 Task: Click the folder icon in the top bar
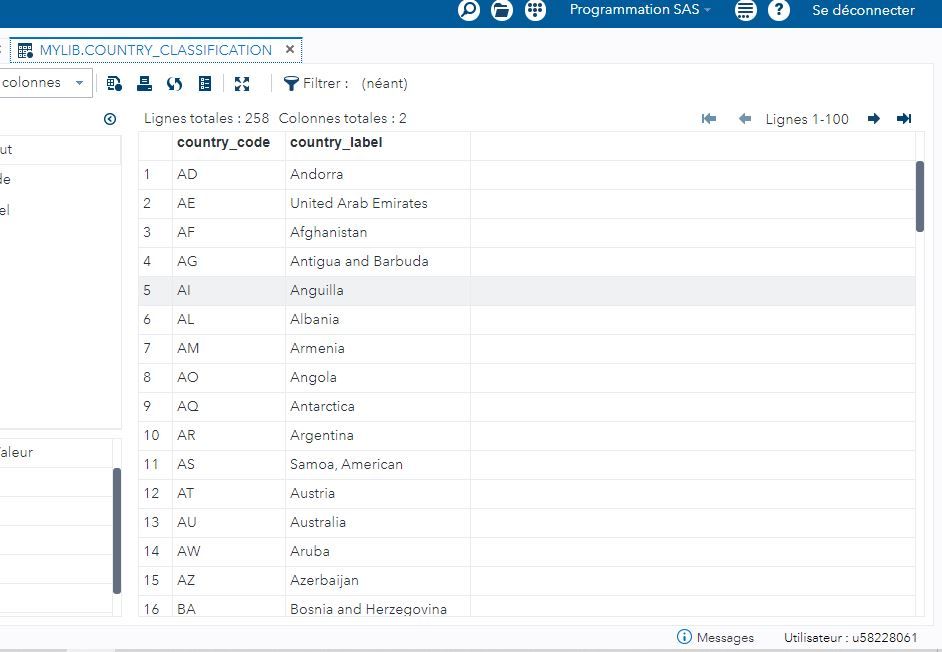[501, 11]
